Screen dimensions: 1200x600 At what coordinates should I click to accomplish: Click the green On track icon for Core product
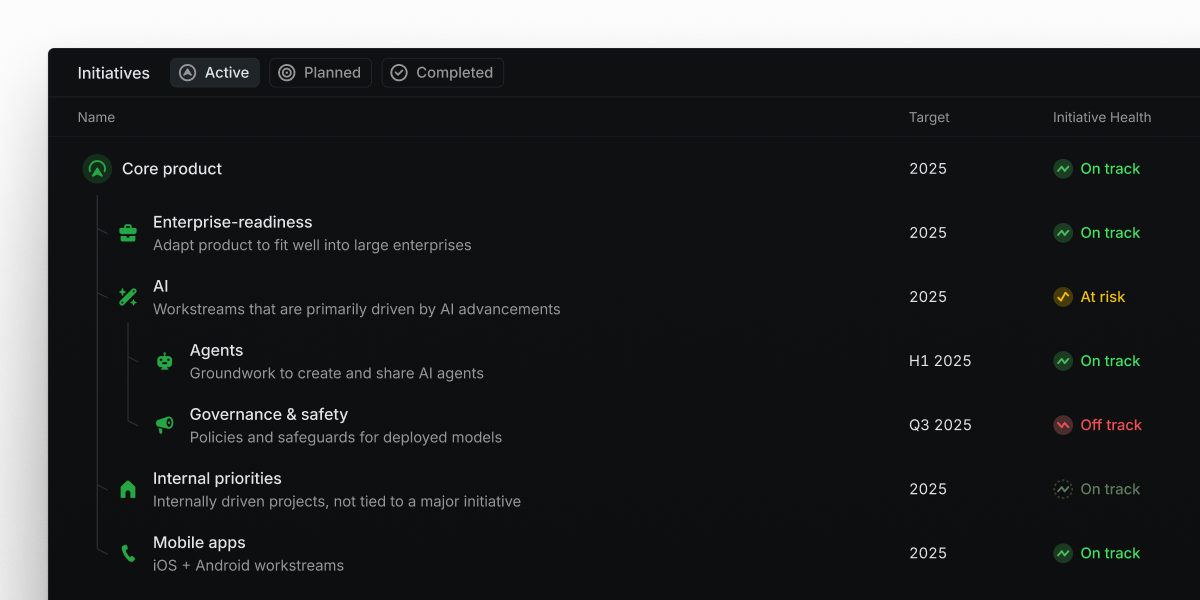[x=1063, y=169]
